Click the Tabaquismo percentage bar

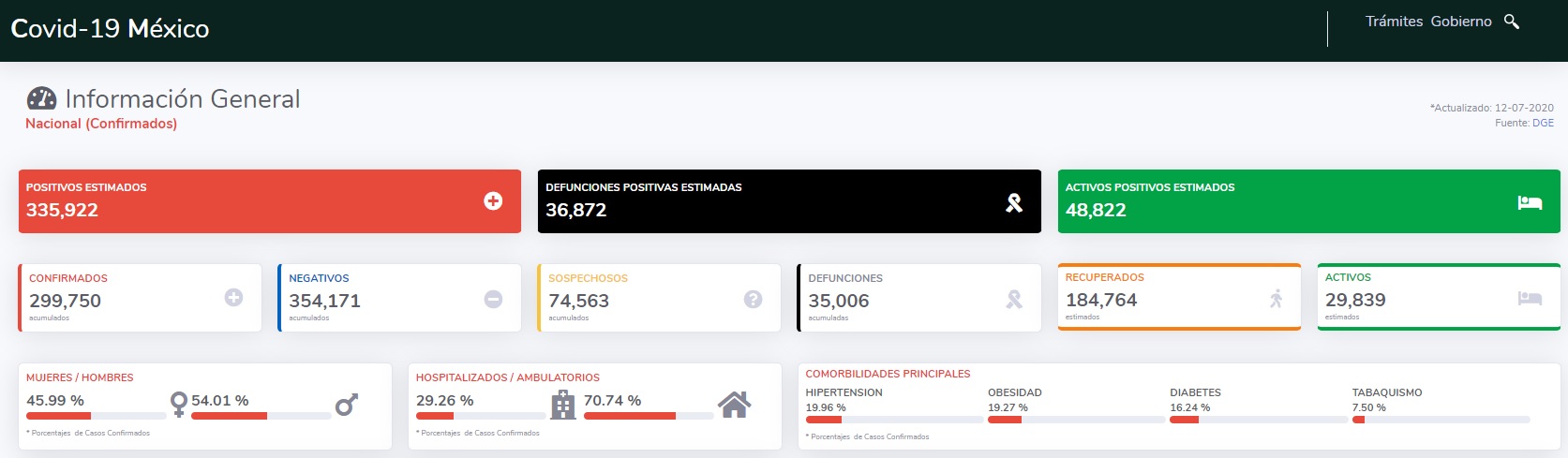pos(1441,420)
